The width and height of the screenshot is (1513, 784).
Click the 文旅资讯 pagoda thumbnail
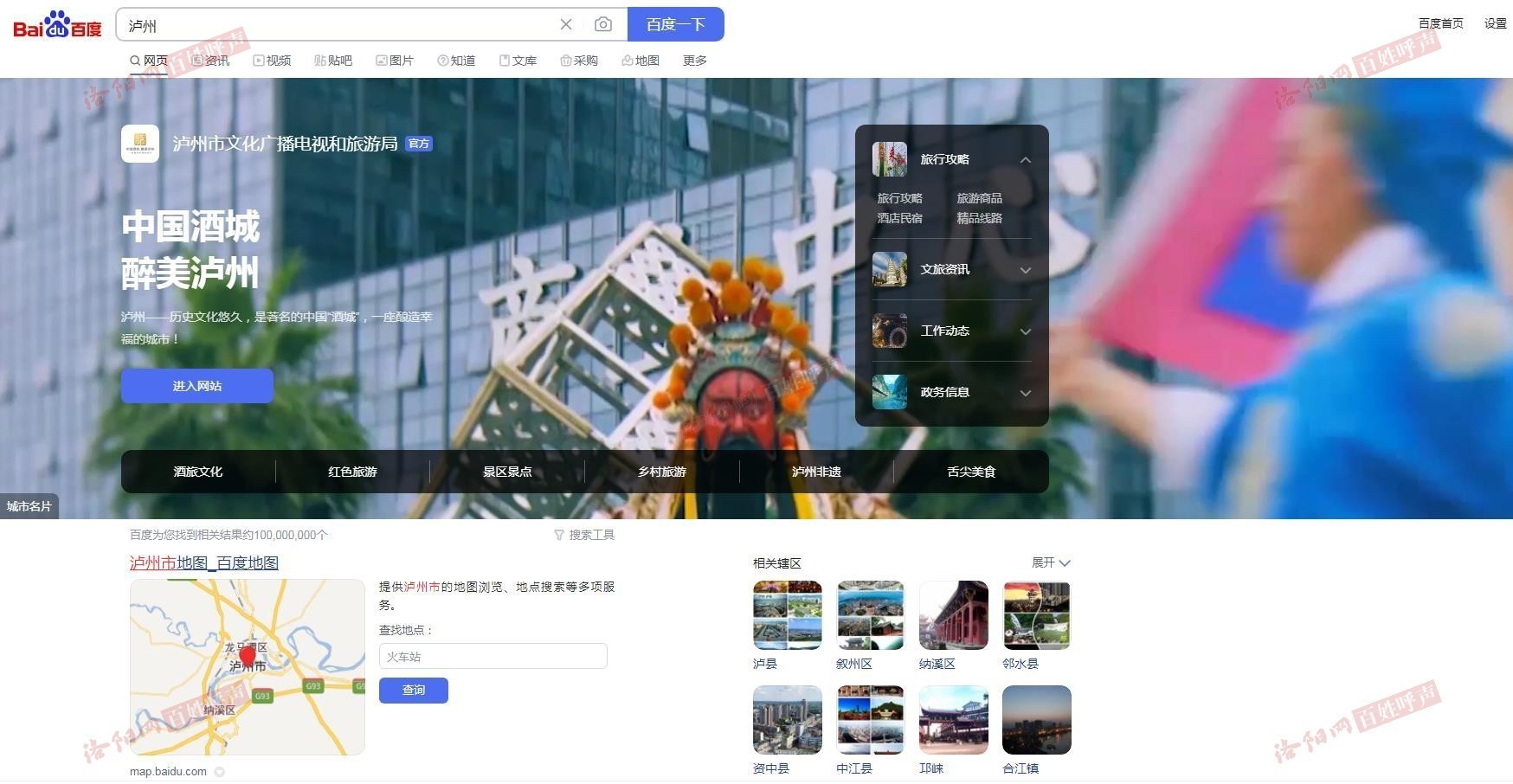[890, 270]
